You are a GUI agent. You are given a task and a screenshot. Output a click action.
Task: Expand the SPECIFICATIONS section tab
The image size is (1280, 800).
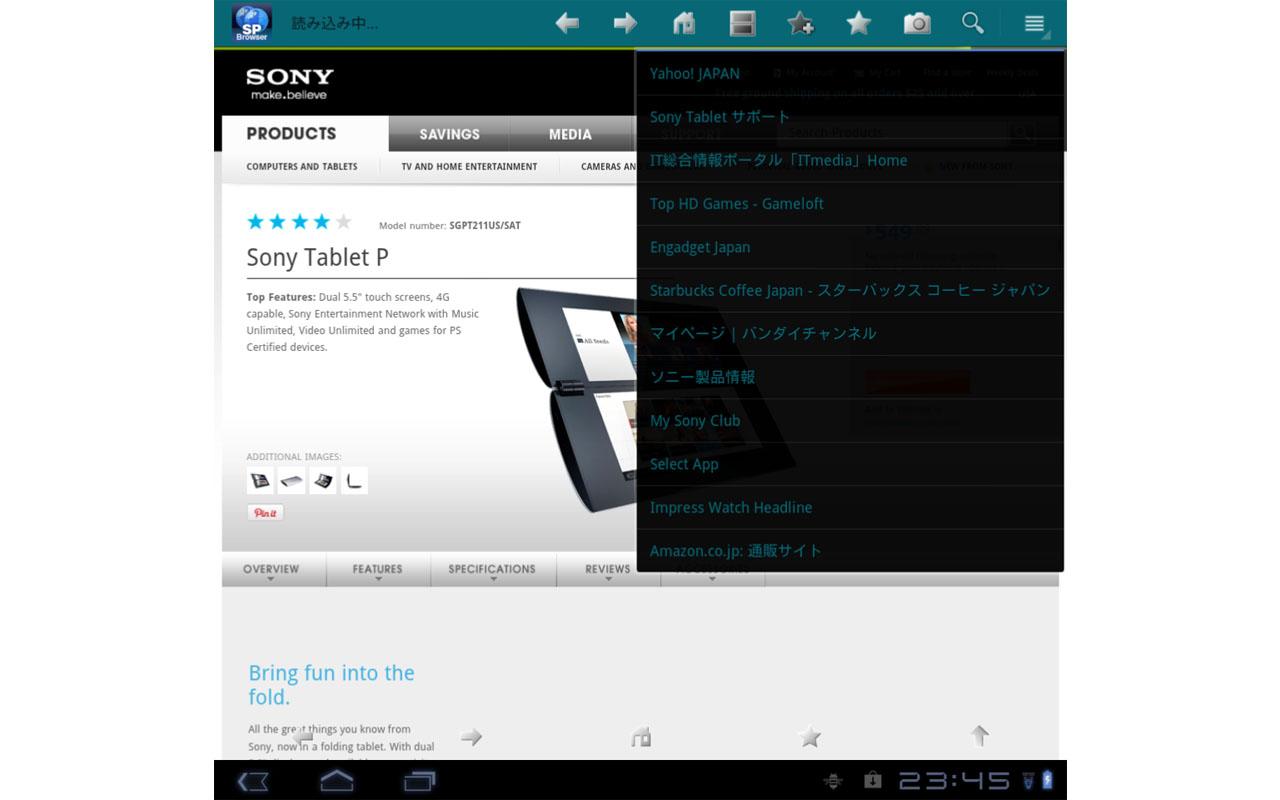492,570
